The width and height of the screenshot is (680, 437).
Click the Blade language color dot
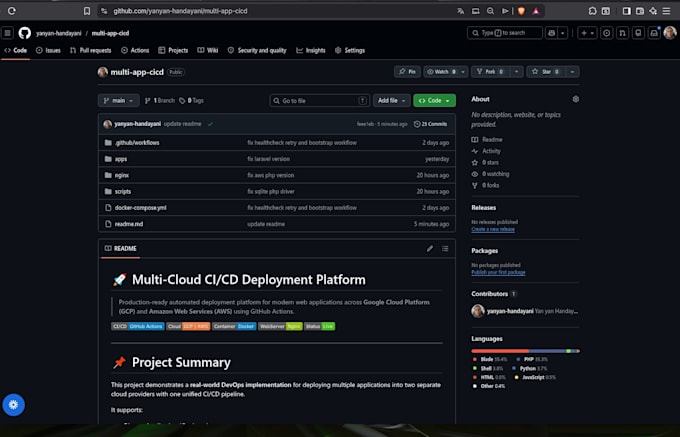point(475,359)
